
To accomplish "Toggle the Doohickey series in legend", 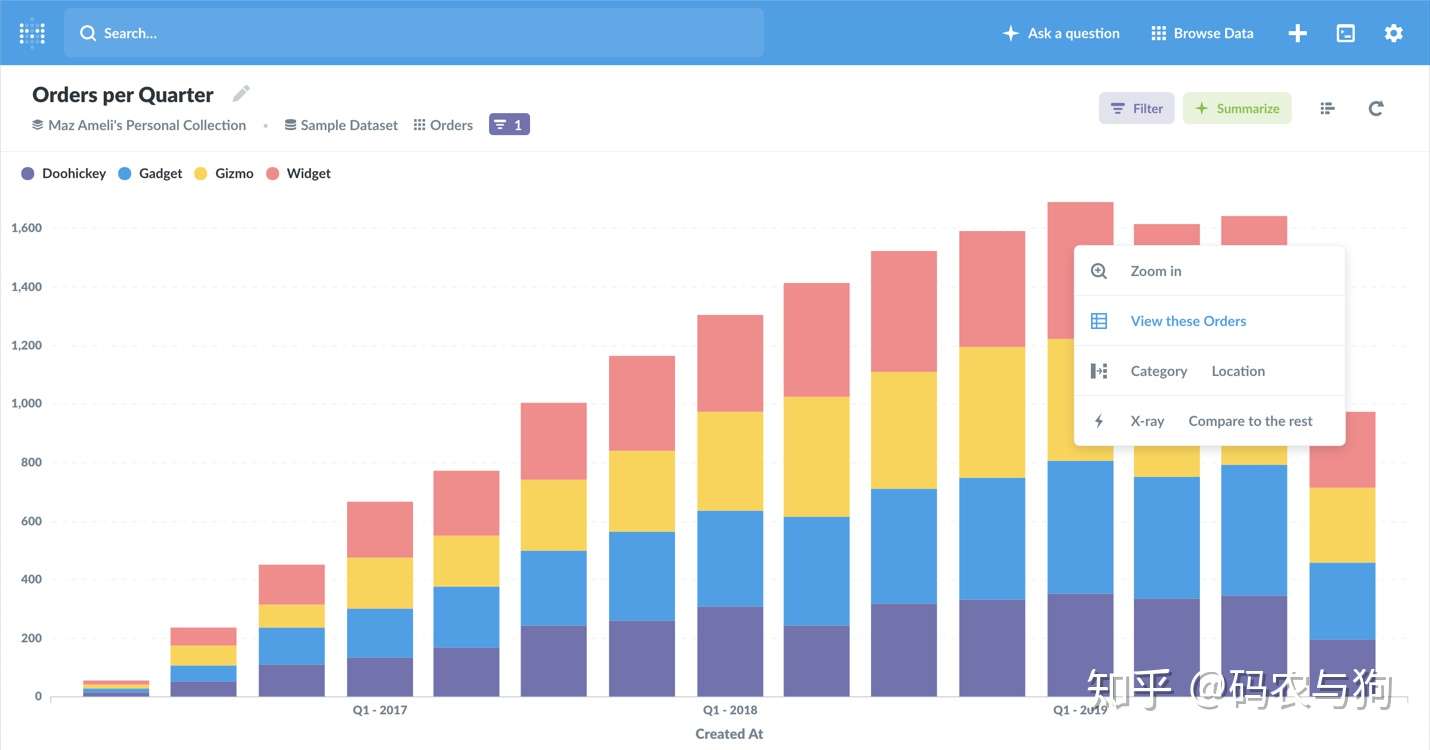I will tap(64, 173).
